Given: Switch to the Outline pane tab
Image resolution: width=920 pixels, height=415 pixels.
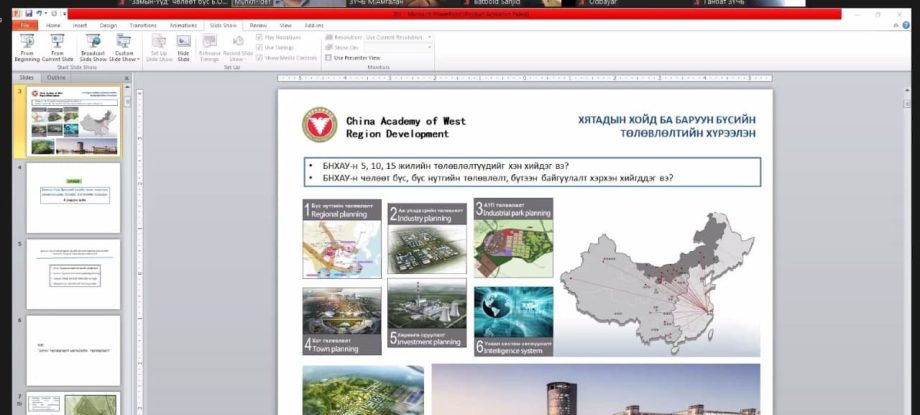Looking at the screenshot, I should click(57, 77).
